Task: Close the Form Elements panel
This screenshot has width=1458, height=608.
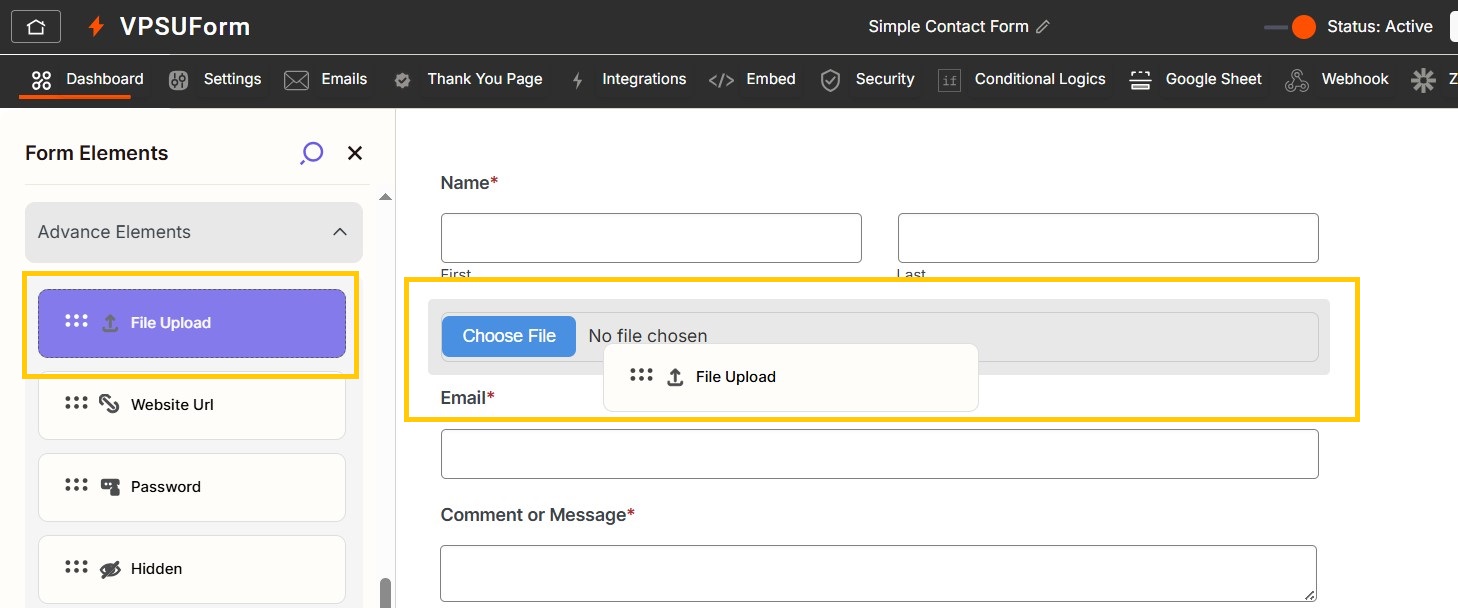Action: click(x=355, y=152)
